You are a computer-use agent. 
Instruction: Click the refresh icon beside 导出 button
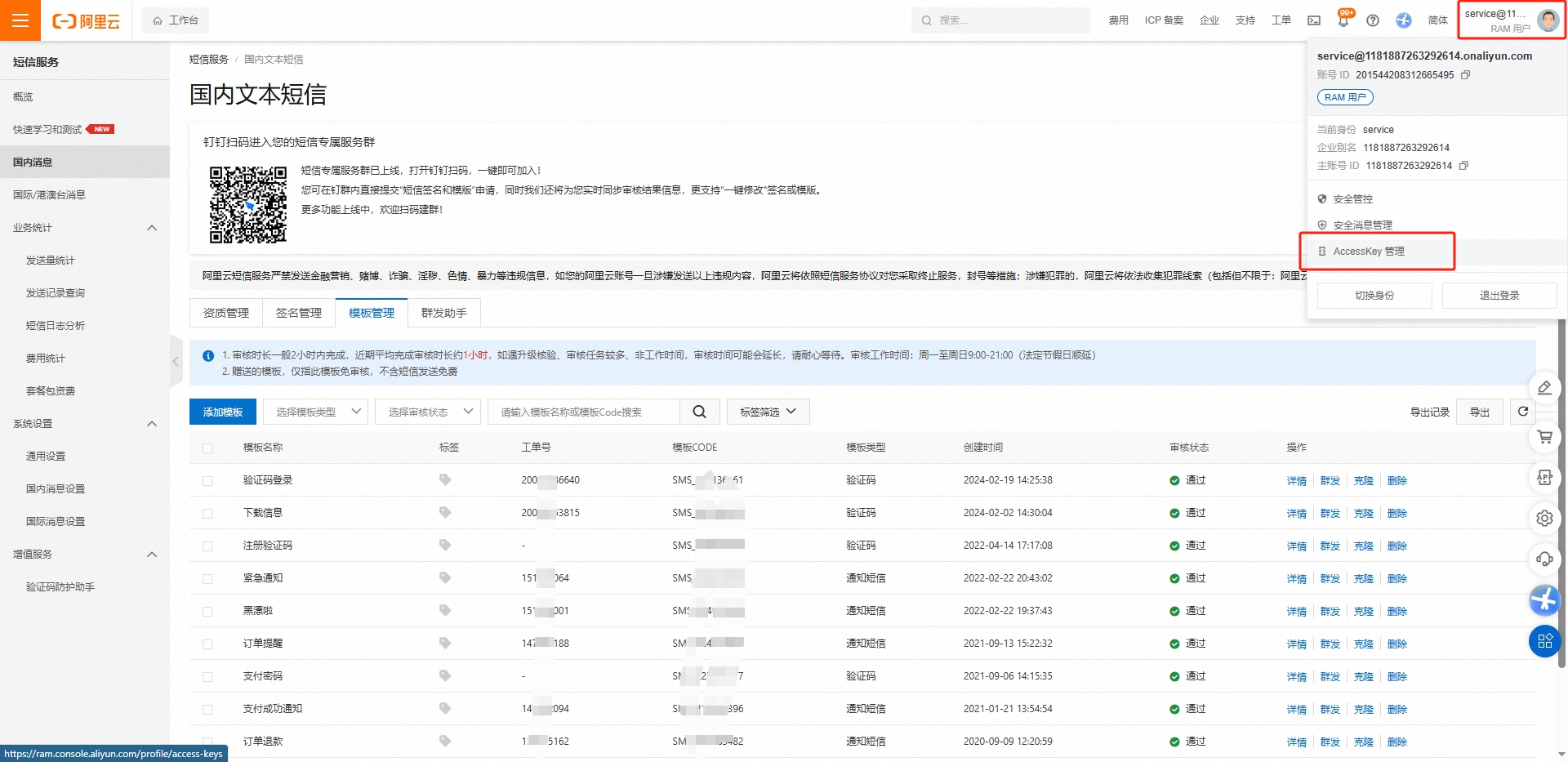1523,412
